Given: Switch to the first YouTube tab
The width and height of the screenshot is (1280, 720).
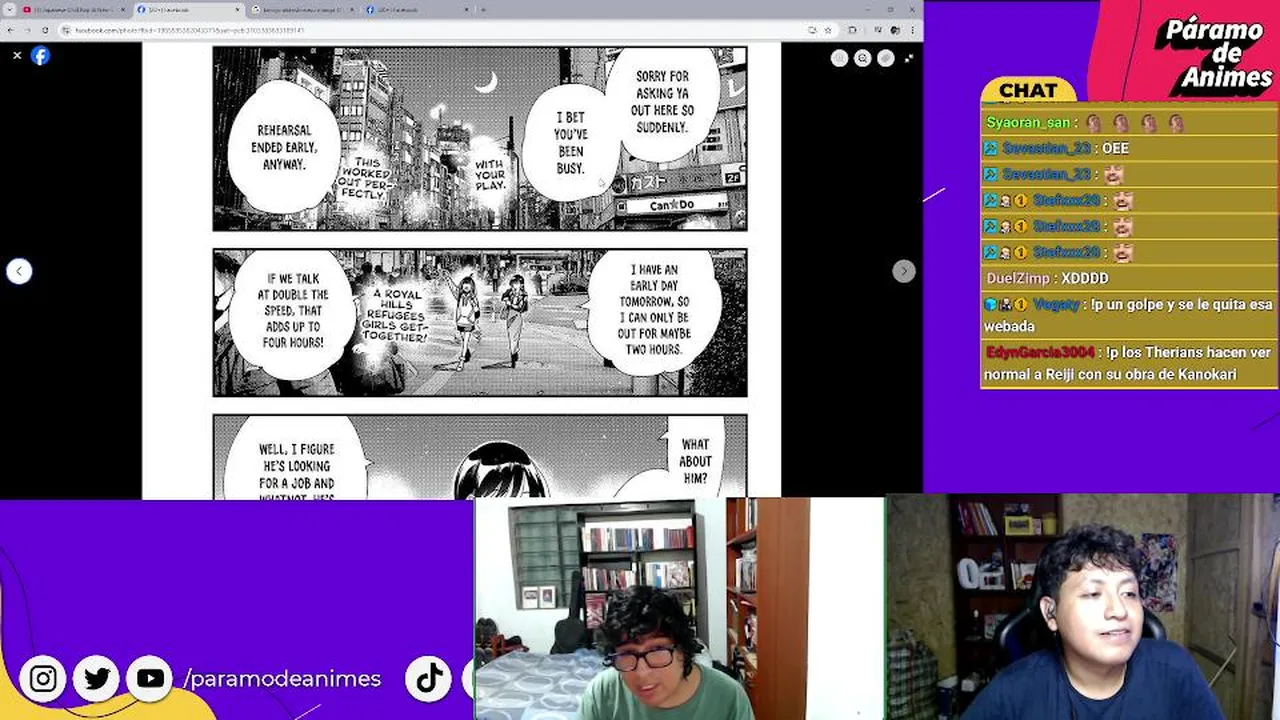Looking at the screenshot, I should pyautogui.click(x=74, y=9).
